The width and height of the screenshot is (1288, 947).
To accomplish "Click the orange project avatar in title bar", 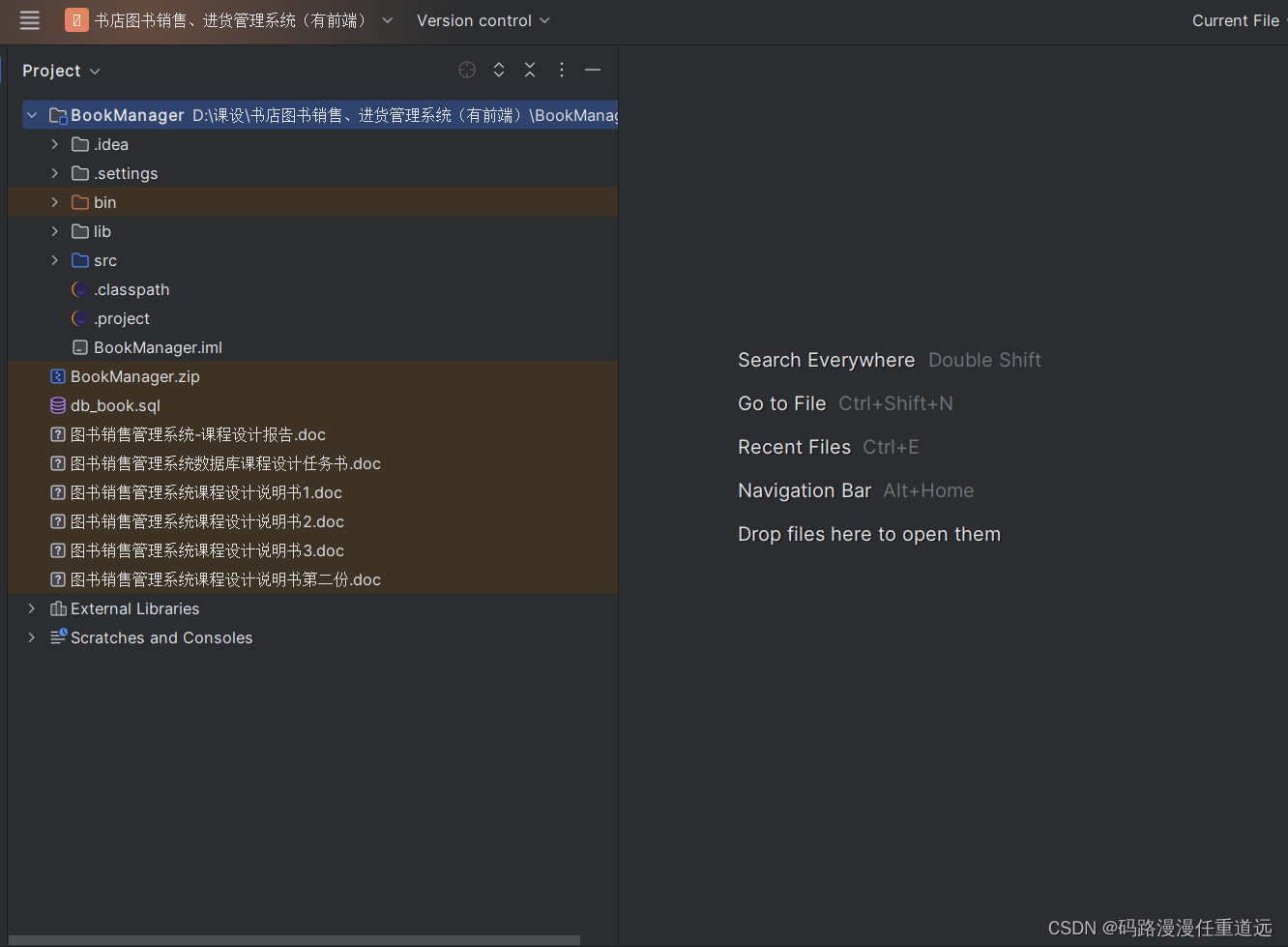I will 76,19.
